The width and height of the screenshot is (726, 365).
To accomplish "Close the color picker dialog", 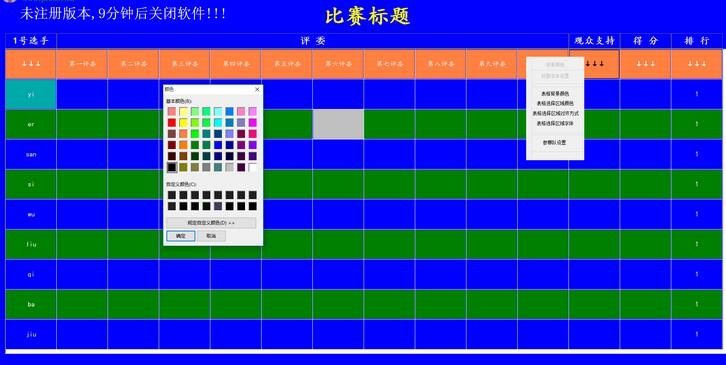I will (x=257, y=89).
